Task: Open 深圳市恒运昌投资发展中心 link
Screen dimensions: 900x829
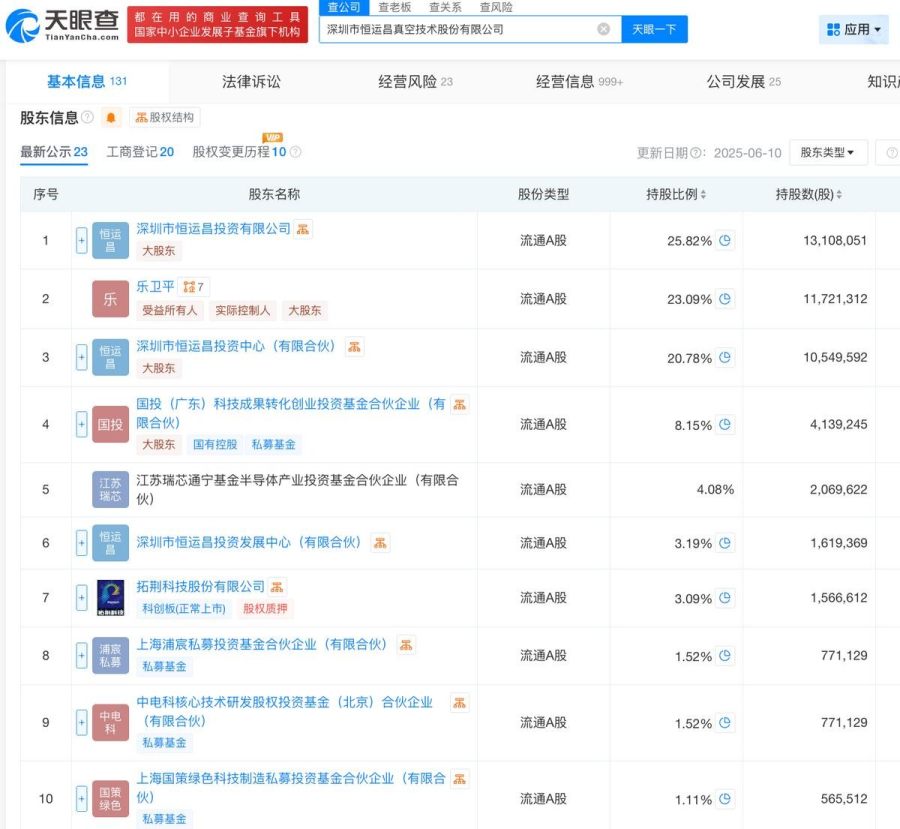Action: coord(249,543)
